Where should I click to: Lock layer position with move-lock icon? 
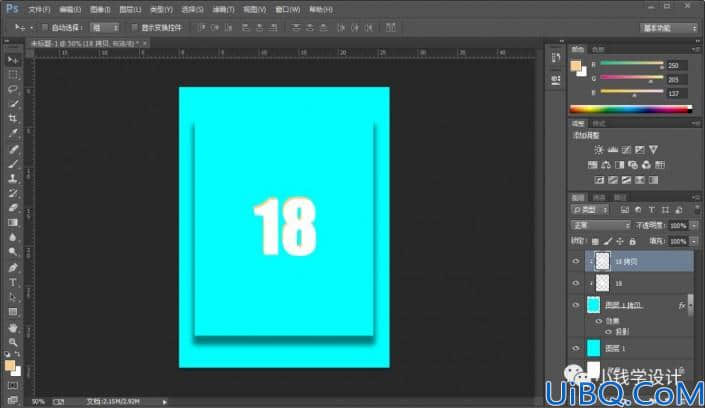click(620, 242)
